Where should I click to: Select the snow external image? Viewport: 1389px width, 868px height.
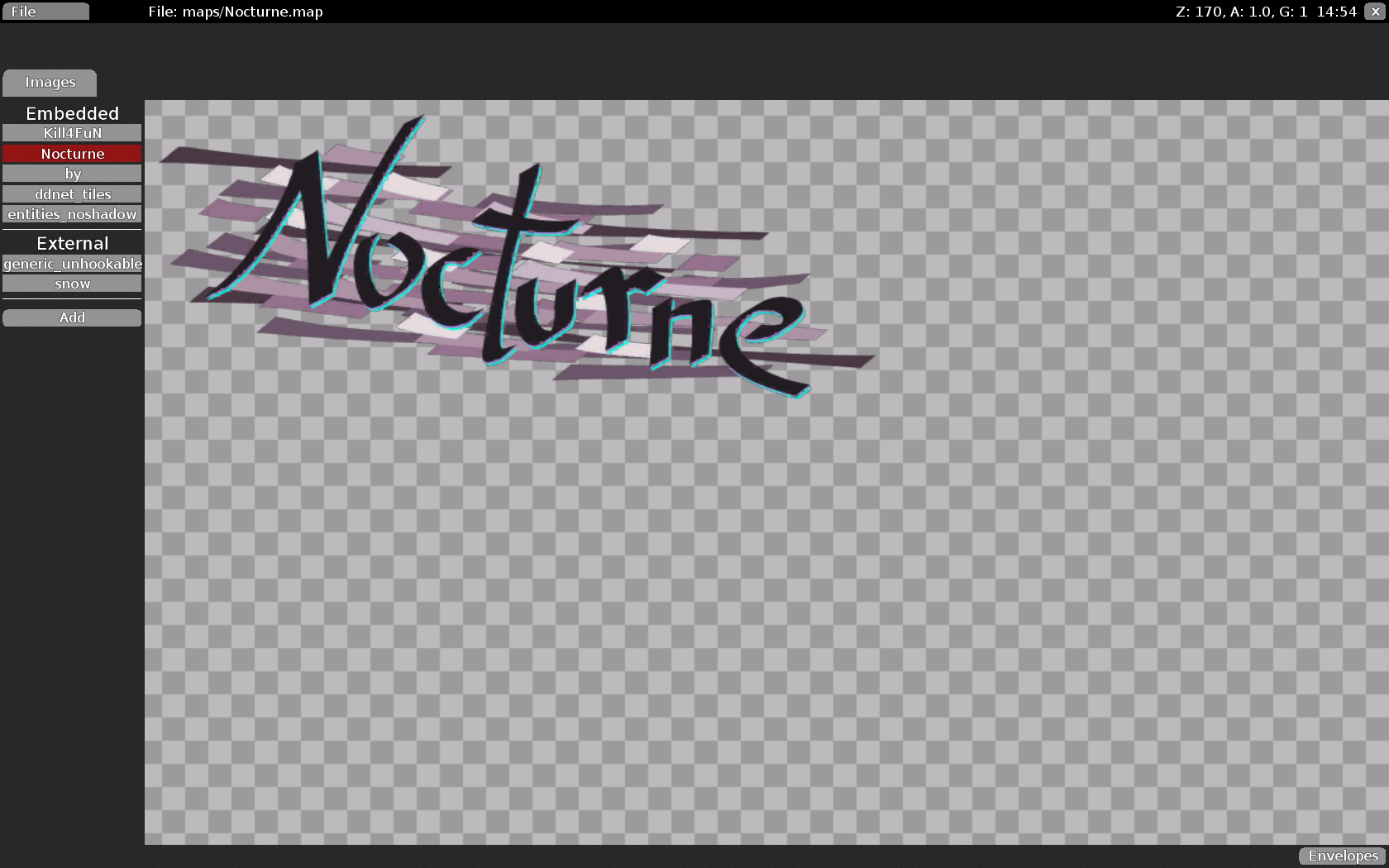click(x=72, y=284)
